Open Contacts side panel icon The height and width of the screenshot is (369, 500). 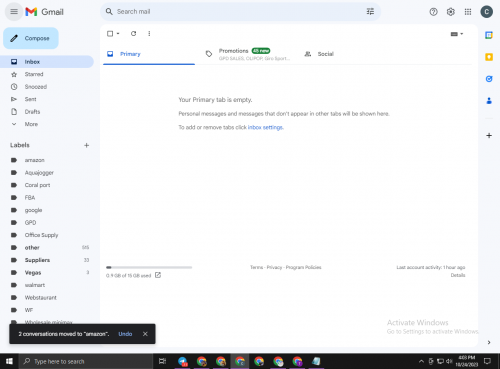[x=489, y=101]
